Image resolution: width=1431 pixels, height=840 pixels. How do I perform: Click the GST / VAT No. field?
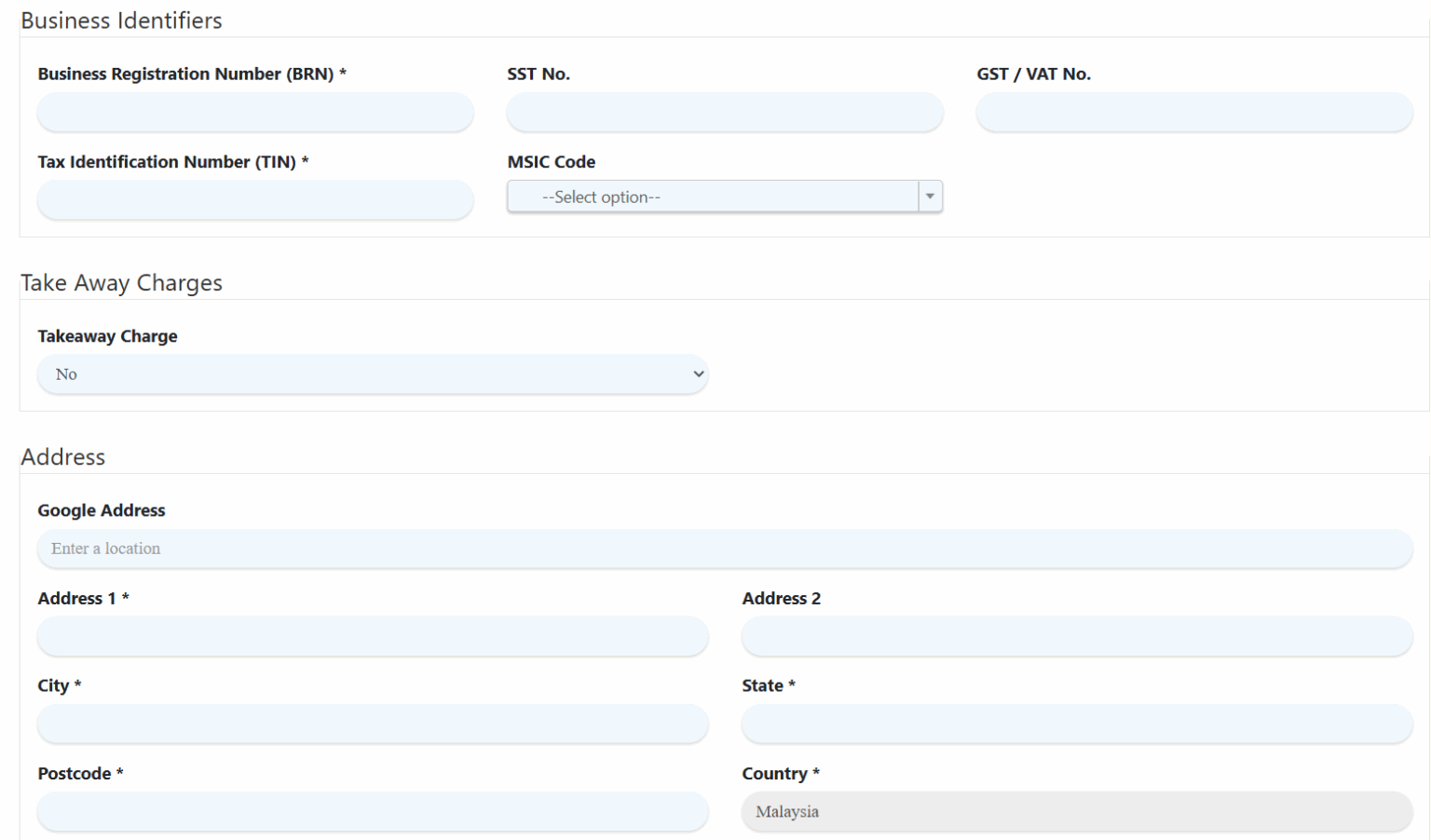[x=1193, y=112]
